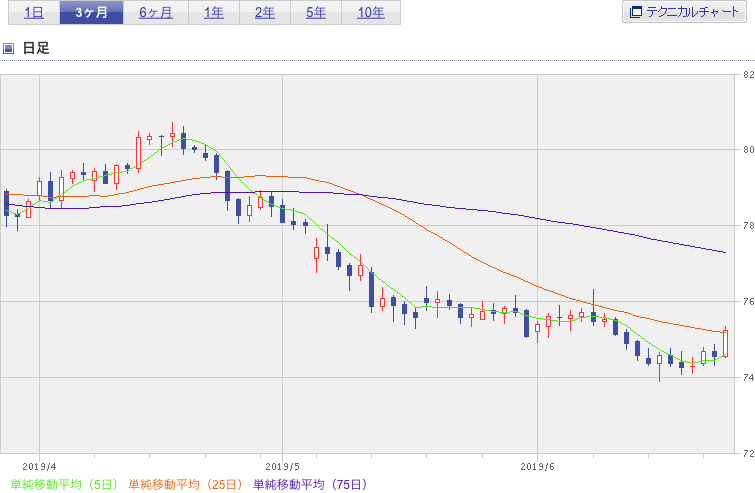Click the 82 price axis label
Image resolution: width=755 pixels, height=493 pixels.
pyautogui.click(x=749, y=75)
